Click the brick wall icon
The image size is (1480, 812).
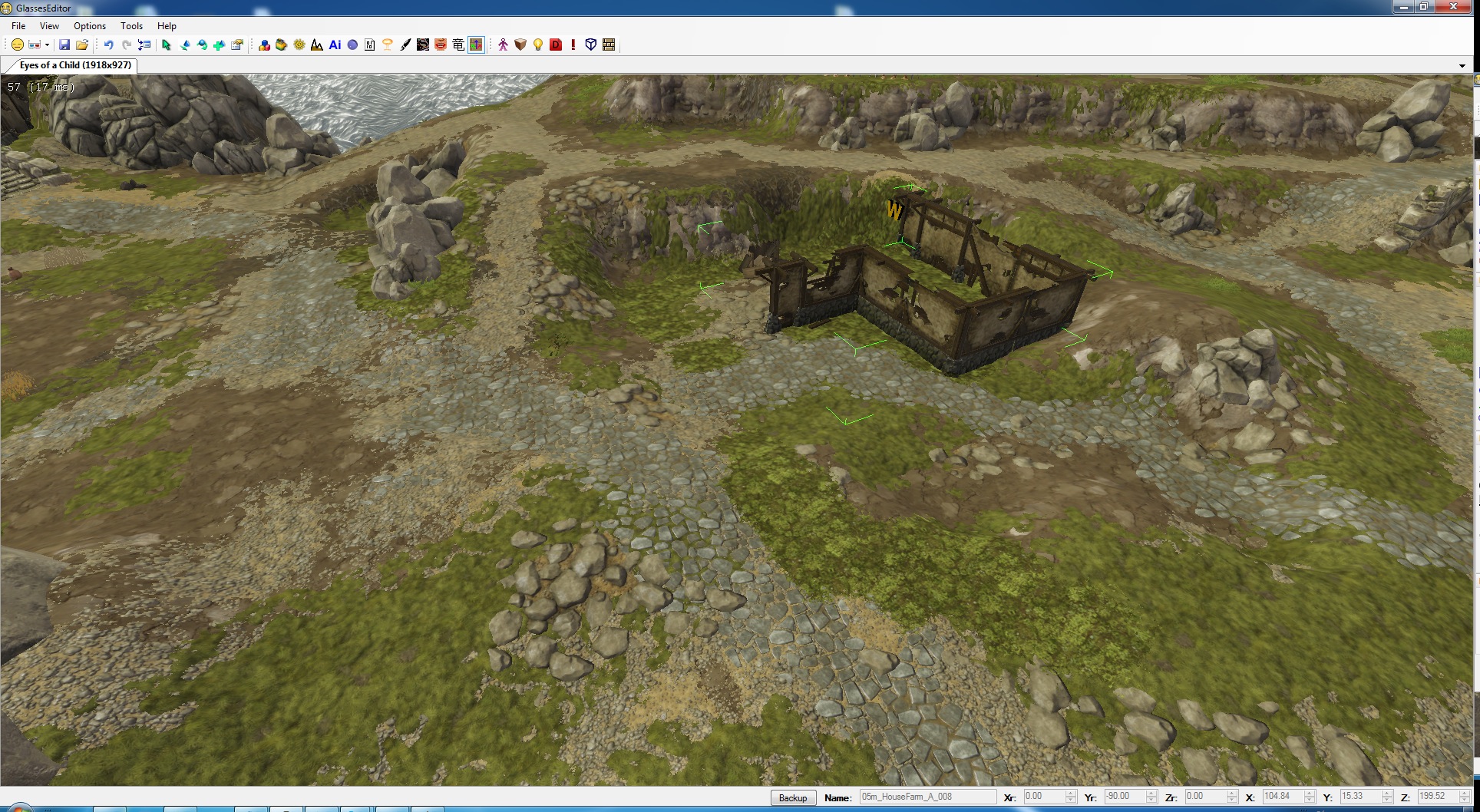[x=609, y=45]
